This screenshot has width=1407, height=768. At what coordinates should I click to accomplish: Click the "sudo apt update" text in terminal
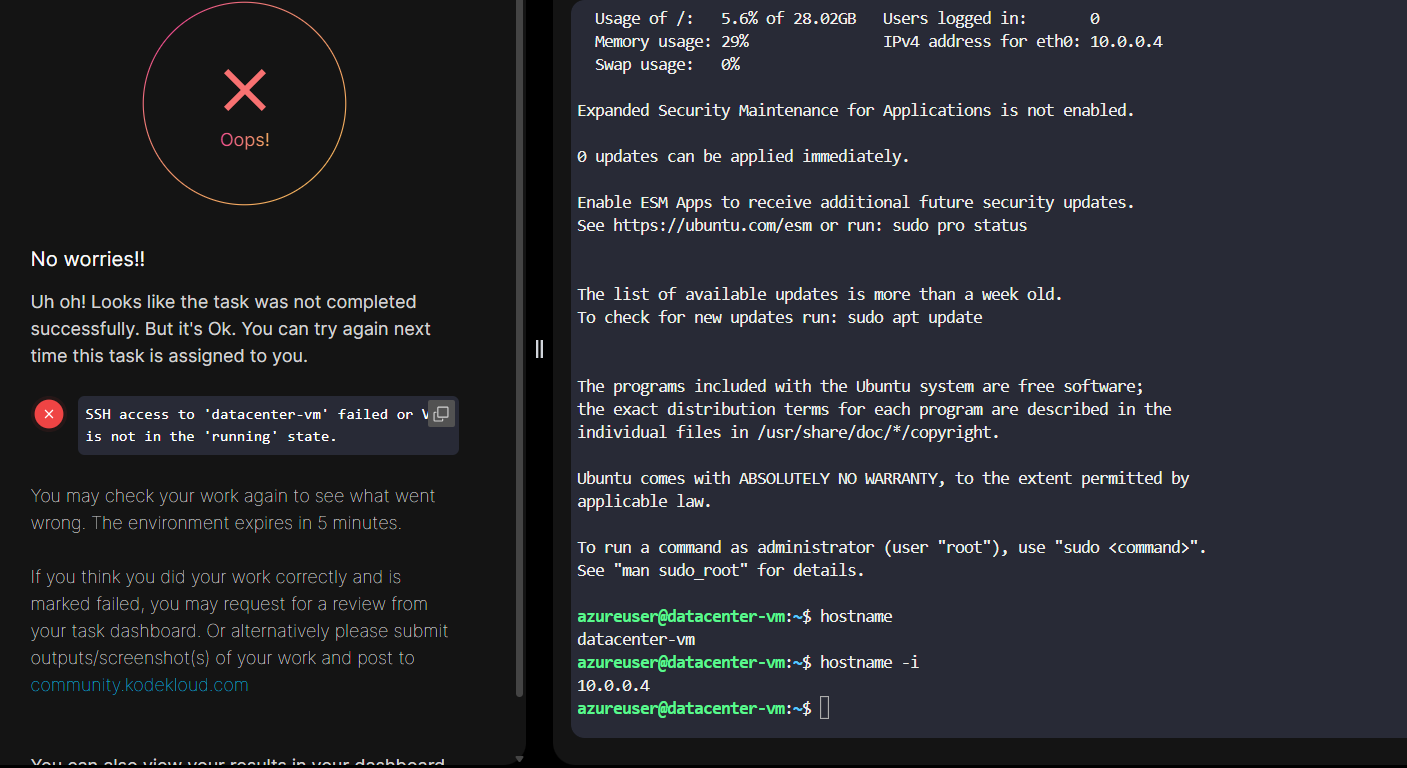tap(915, 318)
